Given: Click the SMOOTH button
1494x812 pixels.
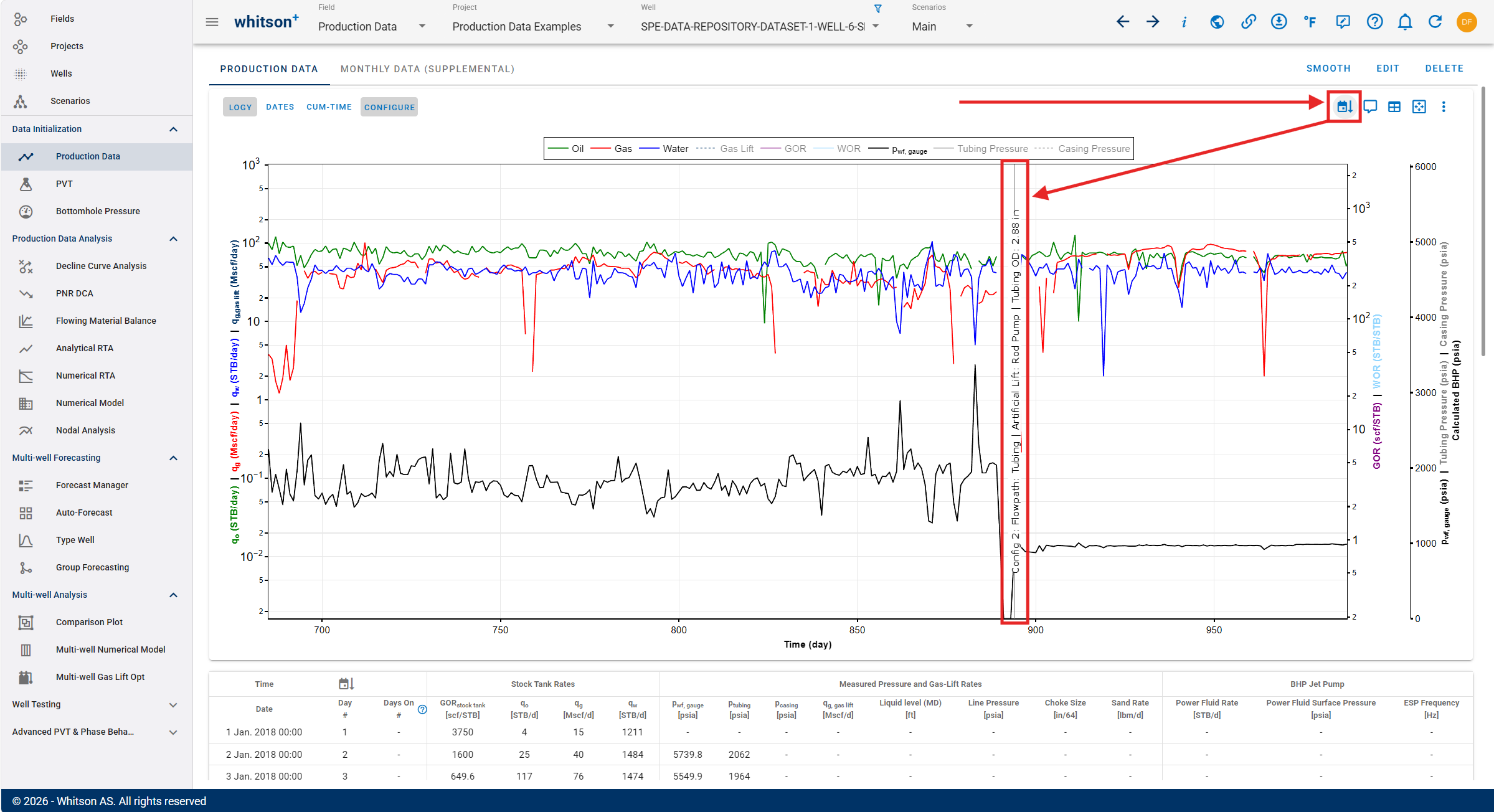Looking at the screenshot, I should (1328, 68).
